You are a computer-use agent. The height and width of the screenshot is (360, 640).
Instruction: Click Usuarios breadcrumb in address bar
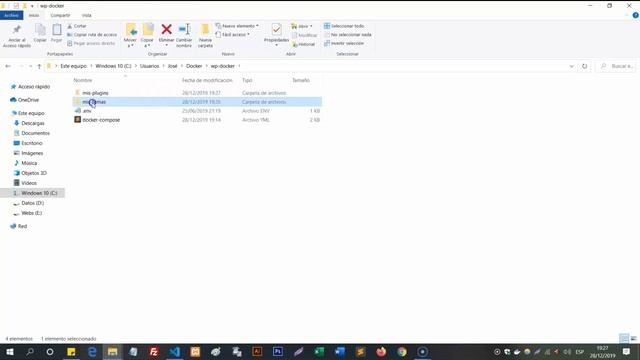click(149, 66)
